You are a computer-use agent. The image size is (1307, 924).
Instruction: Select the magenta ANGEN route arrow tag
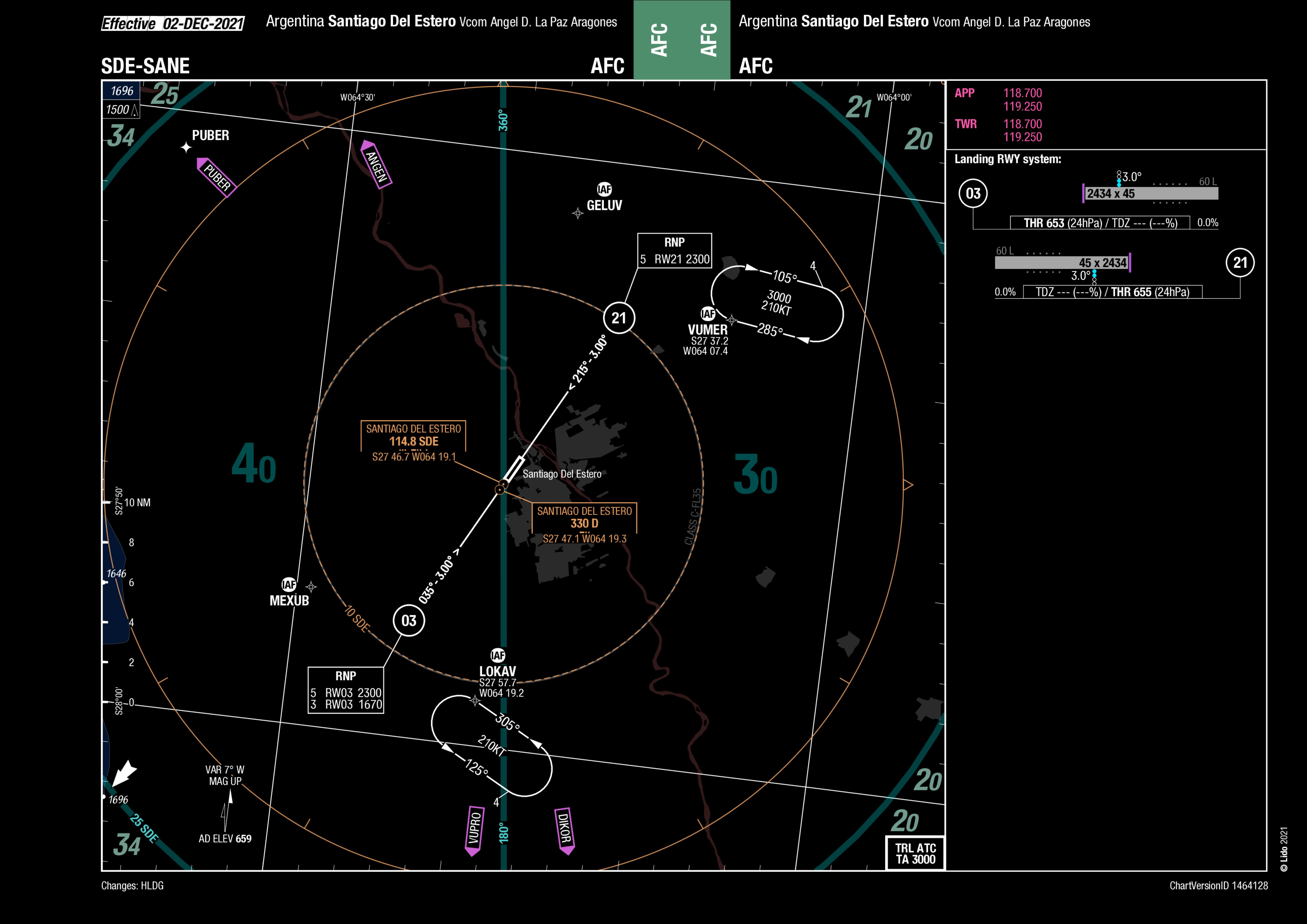pos(376,164)
